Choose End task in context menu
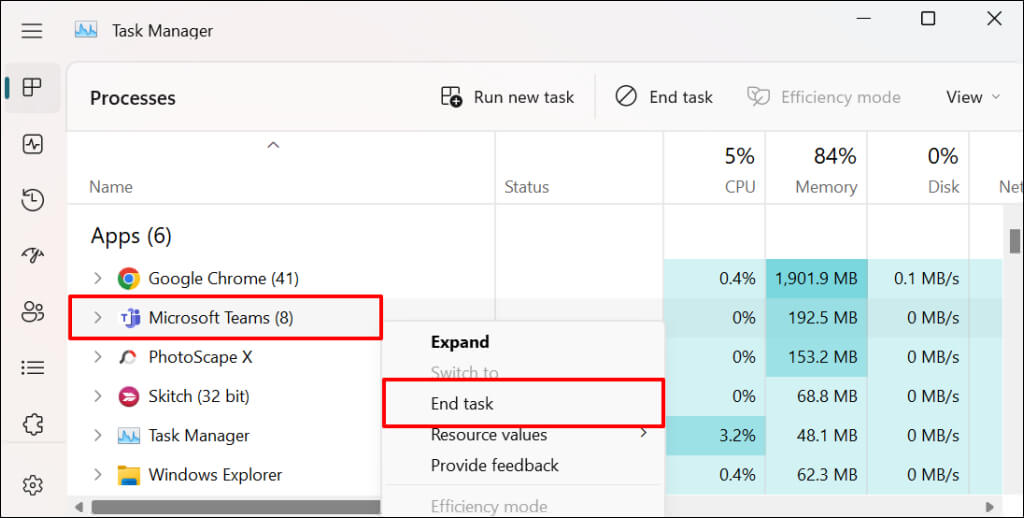This screenshot has height=518, width=1024. point(462,404)
